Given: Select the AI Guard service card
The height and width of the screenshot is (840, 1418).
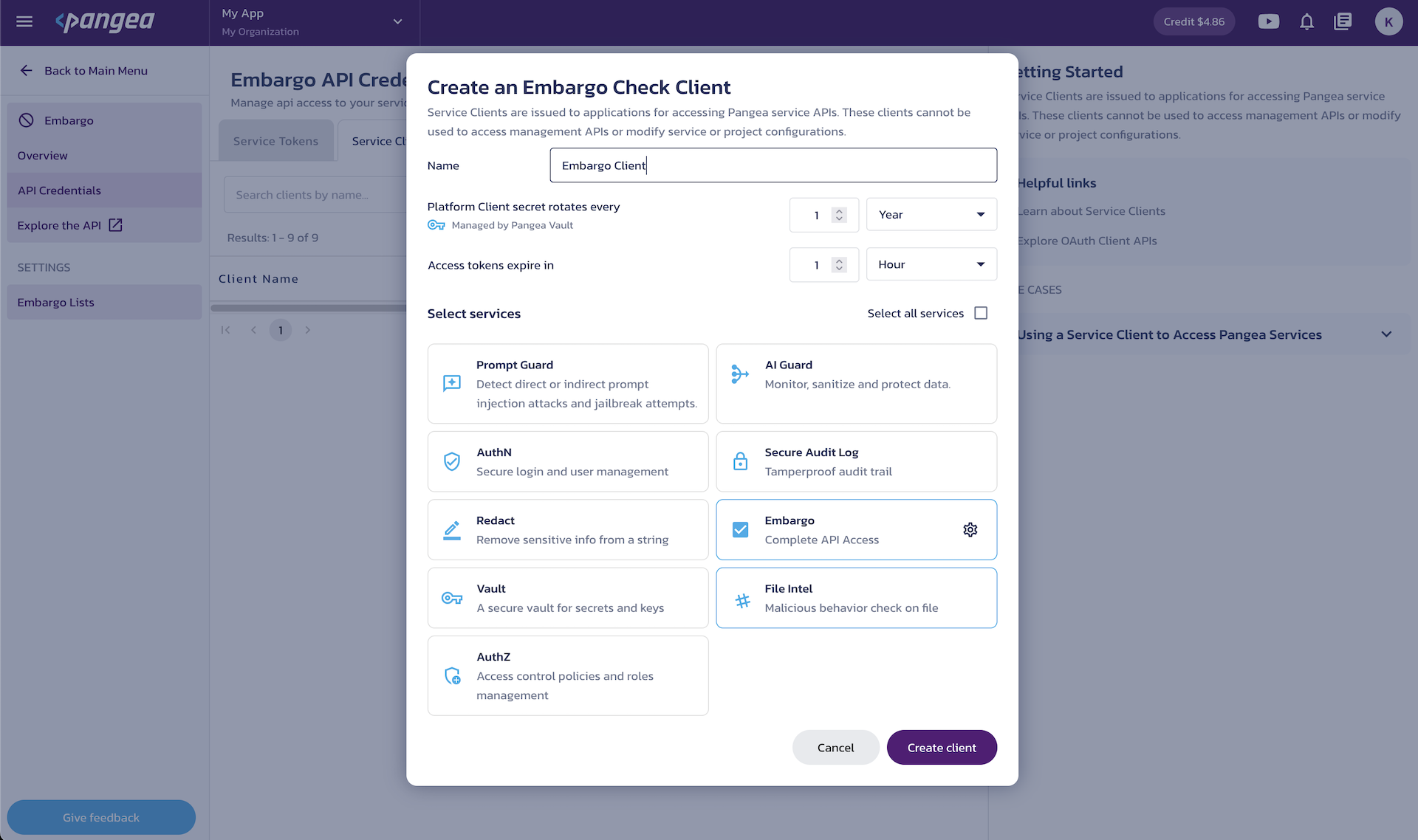Looking at the screenshot, I should 857,384.
